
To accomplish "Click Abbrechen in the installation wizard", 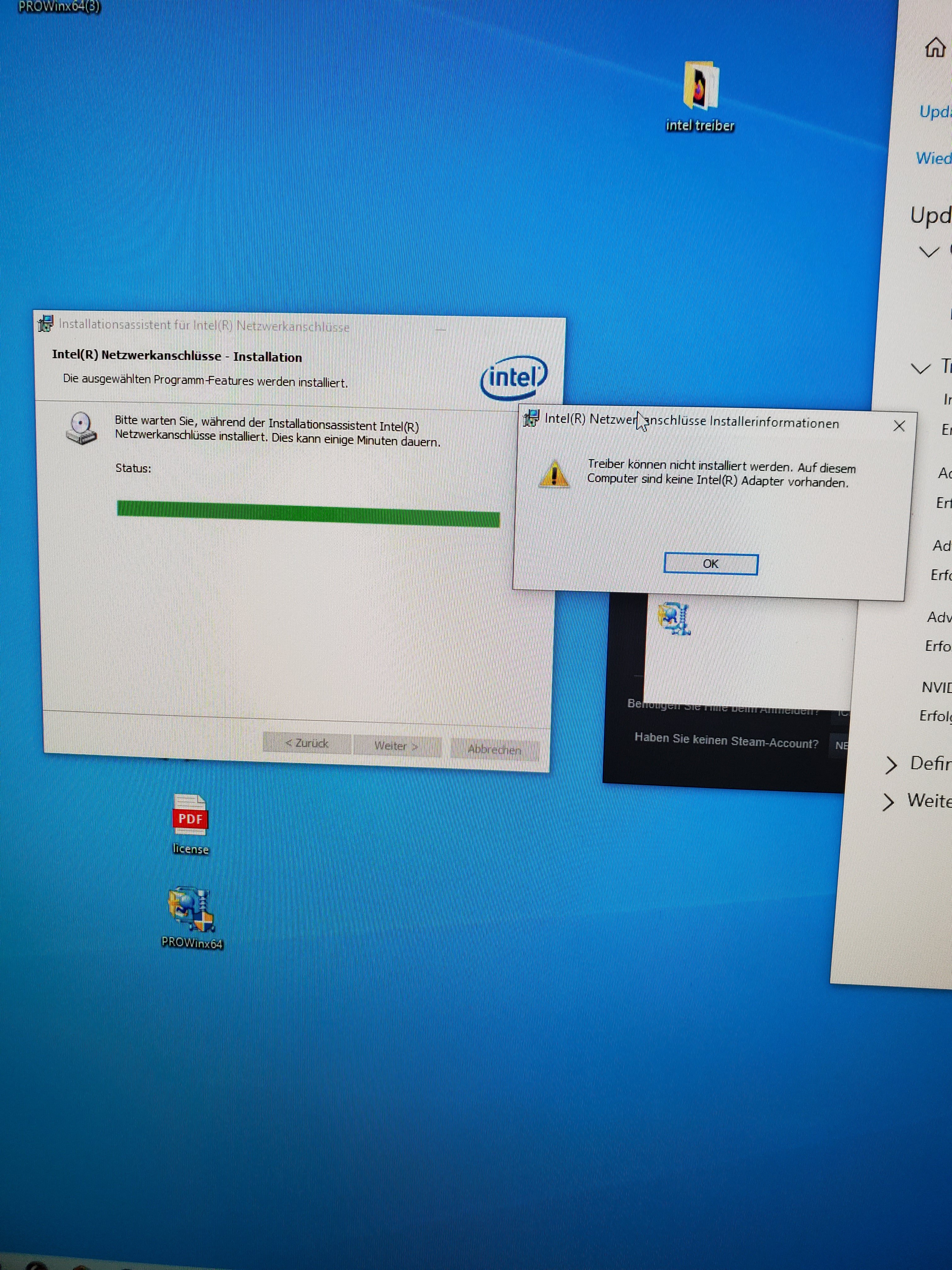I will [x=494, y=749].
